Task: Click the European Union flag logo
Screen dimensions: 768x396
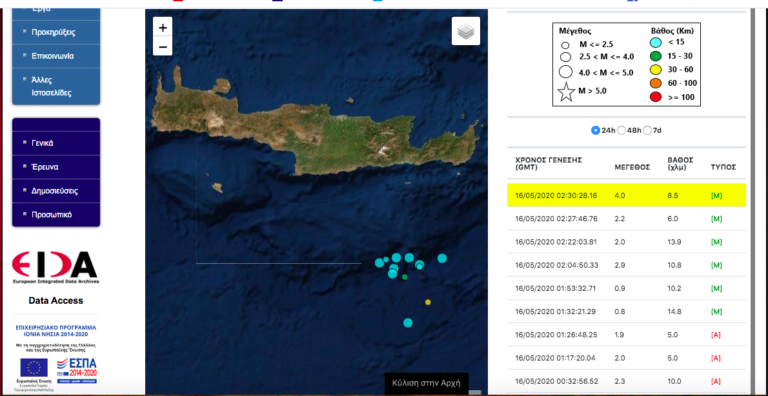Action: point(34,368)
